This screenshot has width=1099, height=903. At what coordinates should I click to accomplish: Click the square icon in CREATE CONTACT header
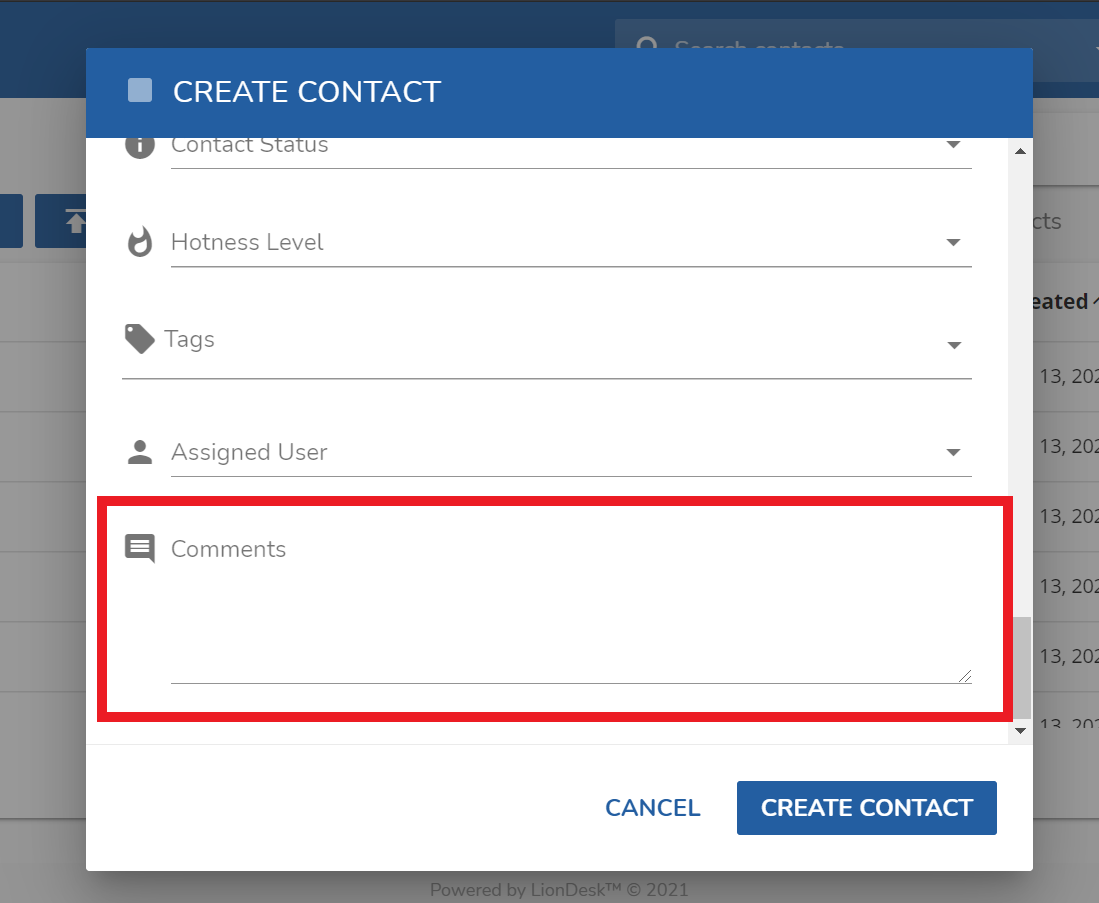click(x=139, y=91)
